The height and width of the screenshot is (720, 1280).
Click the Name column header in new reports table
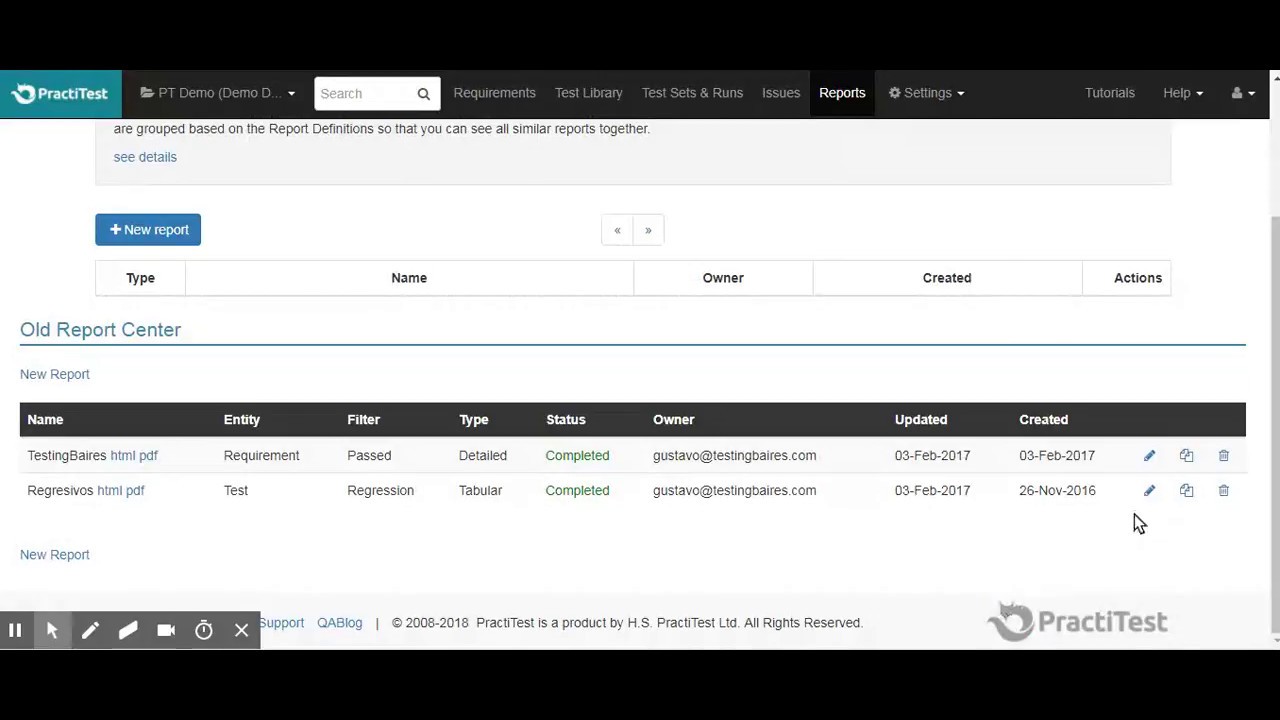tap(409, 278)
